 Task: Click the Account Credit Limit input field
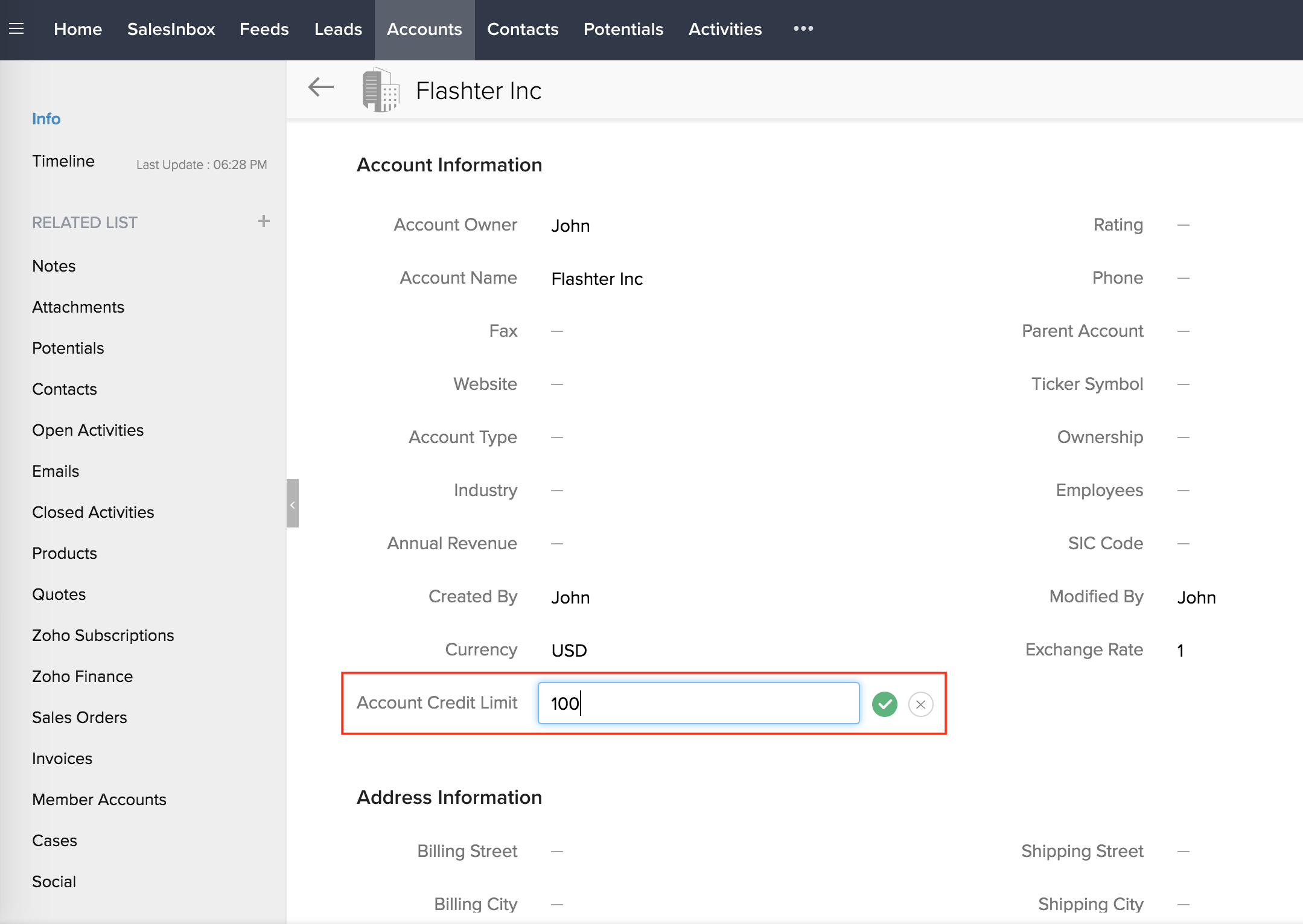click(698, 703)
